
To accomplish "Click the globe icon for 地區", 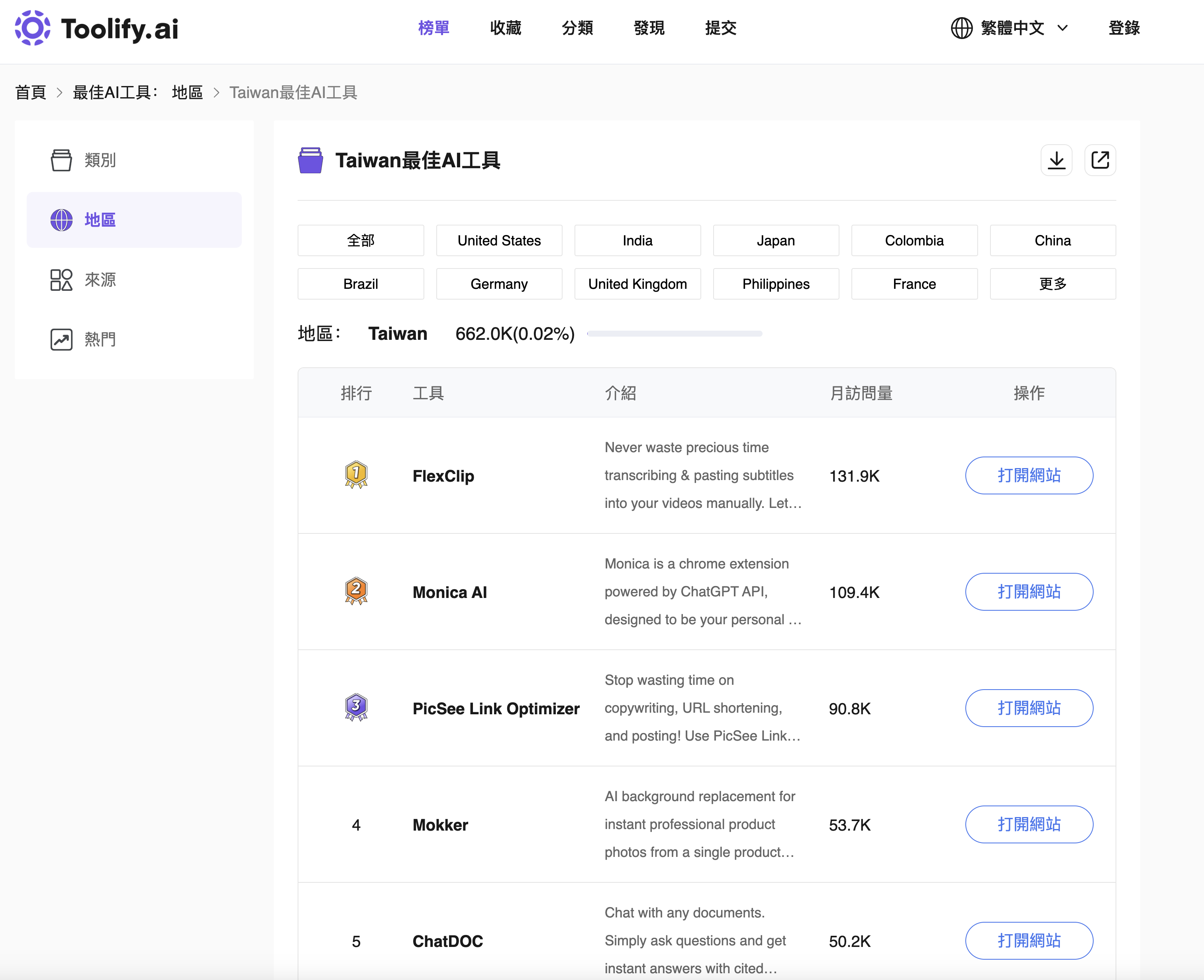I will coord(61,220).
